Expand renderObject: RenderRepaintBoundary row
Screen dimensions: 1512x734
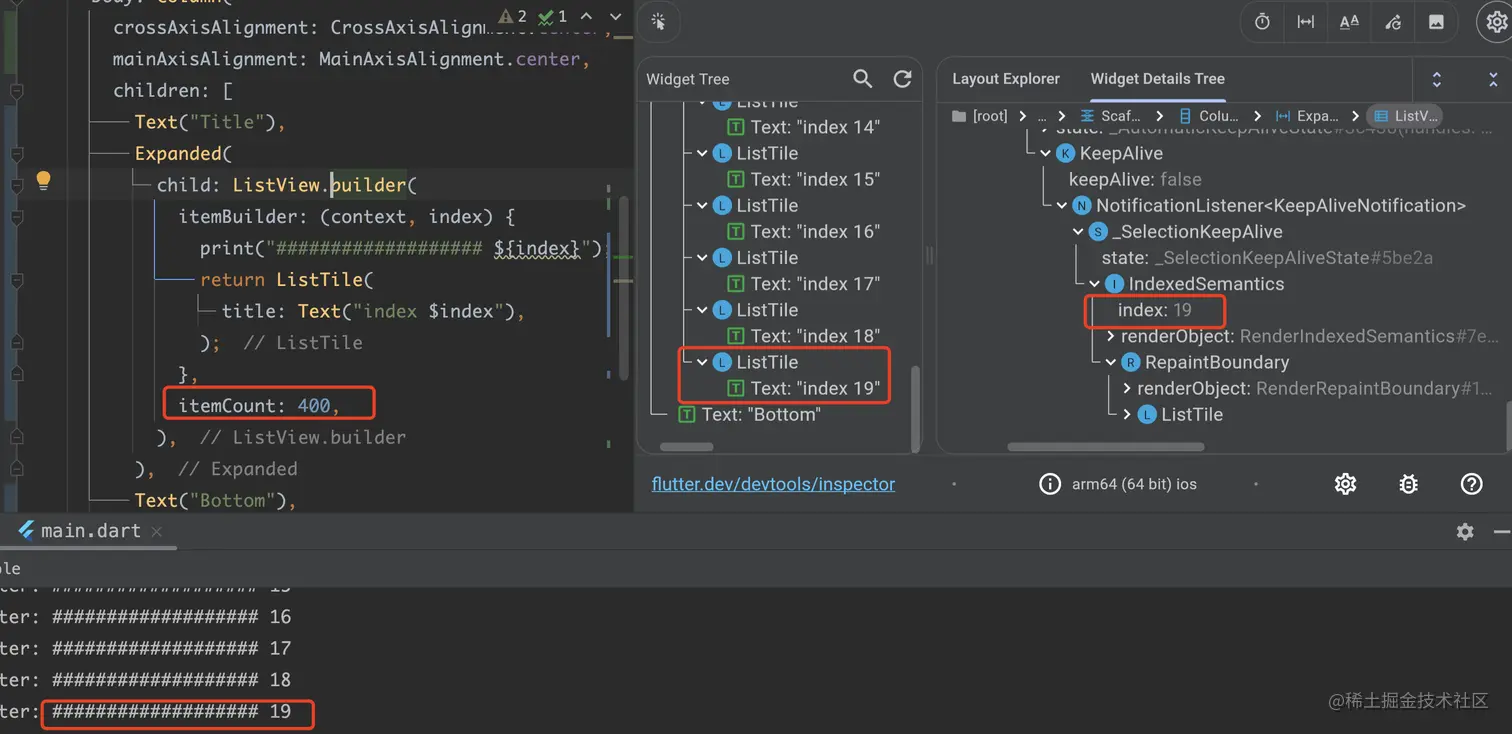click(x=1128, y=388)
